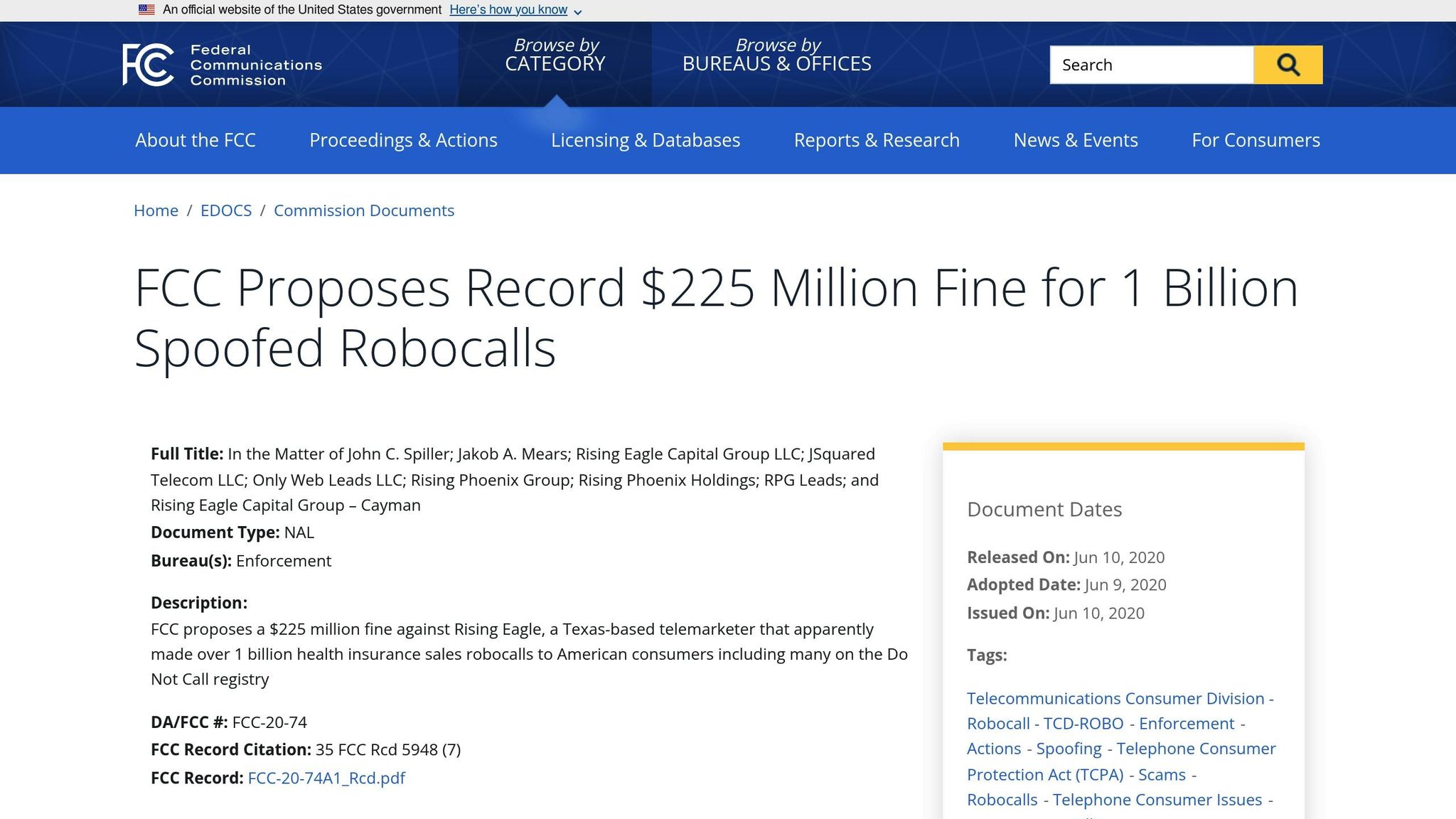The height and width of the screenshot is (819, 1456).
Task: Open the News & Events menu
Action: (1076, 140)
